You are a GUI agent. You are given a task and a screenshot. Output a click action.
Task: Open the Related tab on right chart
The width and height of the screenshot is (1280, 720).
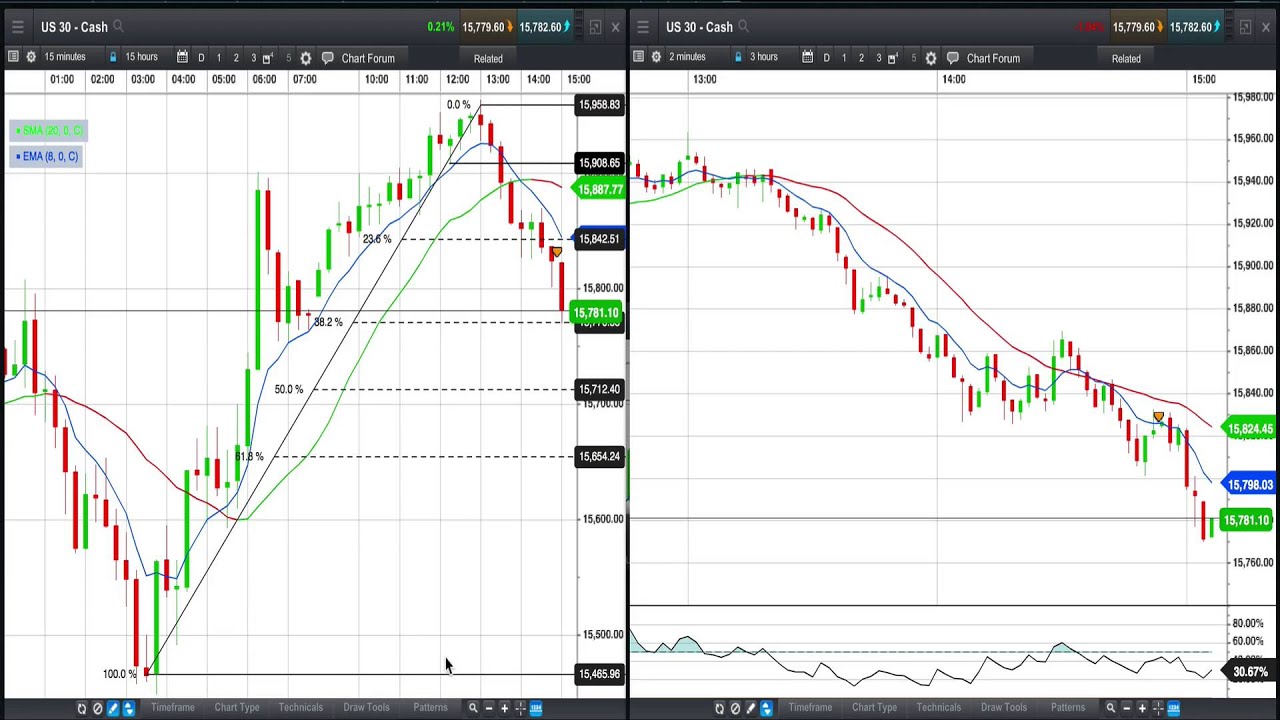(x=1126, y=58)
